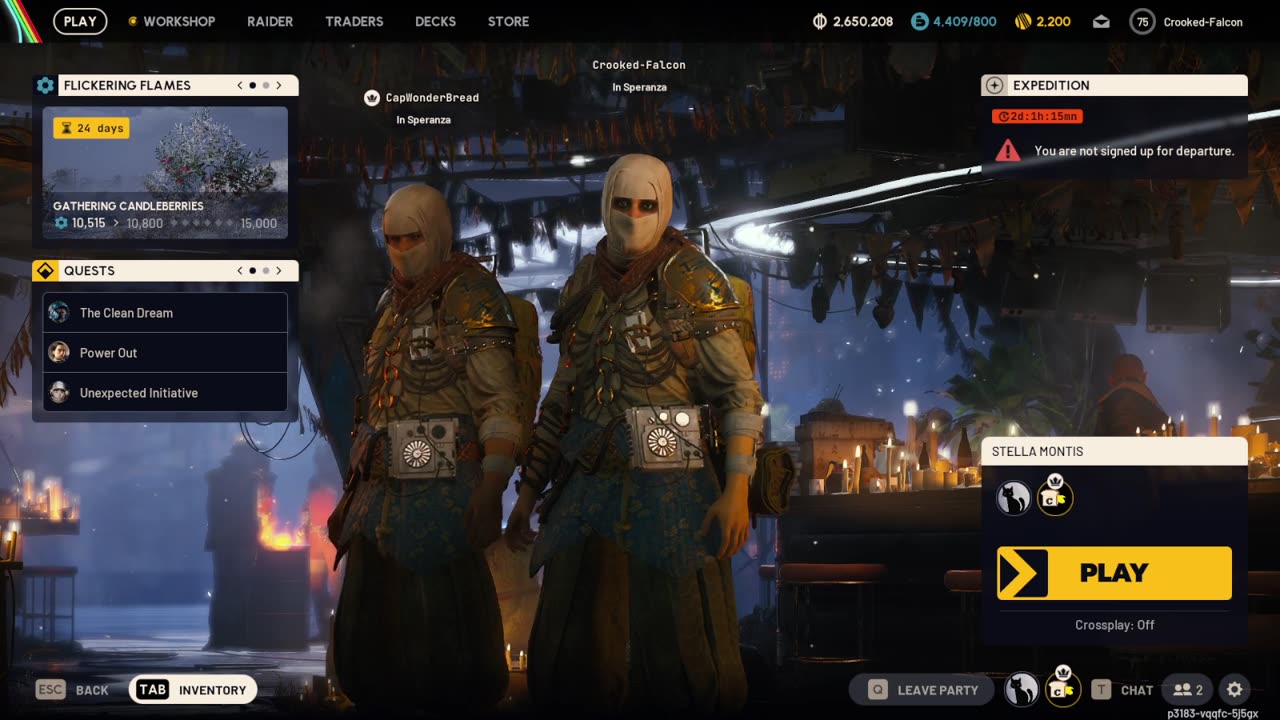This screenshot has height=720, width=1280.
Task: Click the crown icon beside CapWonderBread
Action: pos(372,98)
